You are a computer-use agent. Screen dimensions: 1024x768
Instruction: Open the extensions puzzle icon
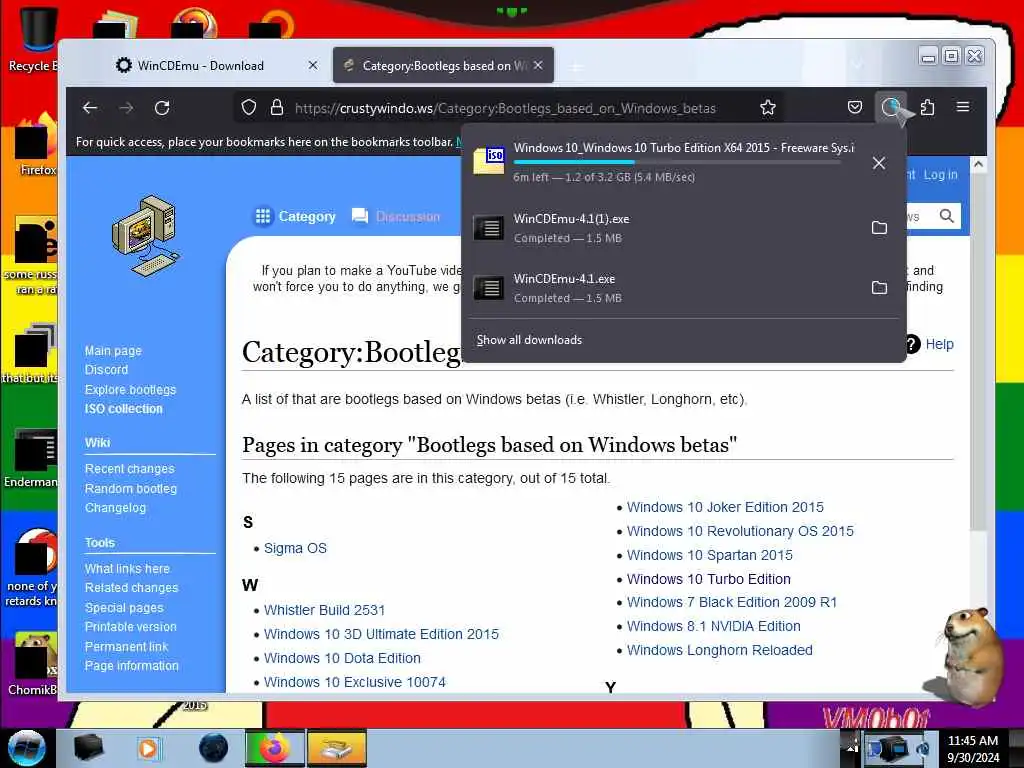pyautogui.click(x=927, y=107)
